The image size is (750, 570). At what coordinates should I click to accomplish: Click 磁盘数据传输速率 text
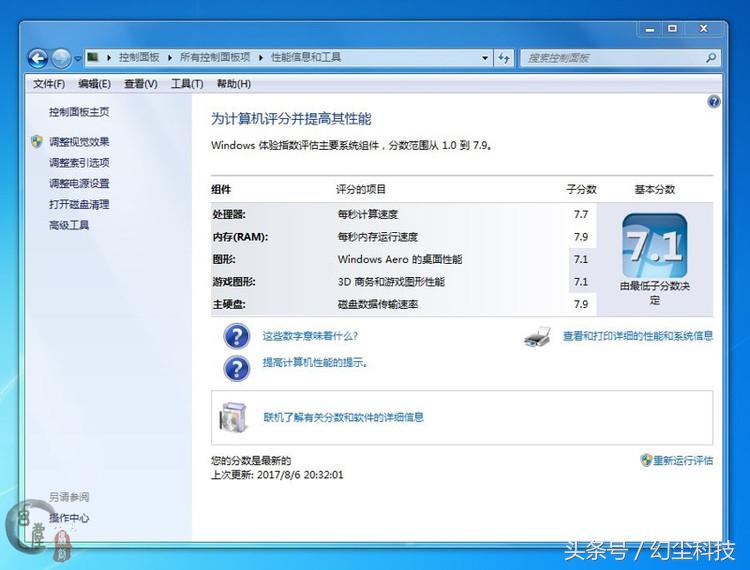[378, 305]
